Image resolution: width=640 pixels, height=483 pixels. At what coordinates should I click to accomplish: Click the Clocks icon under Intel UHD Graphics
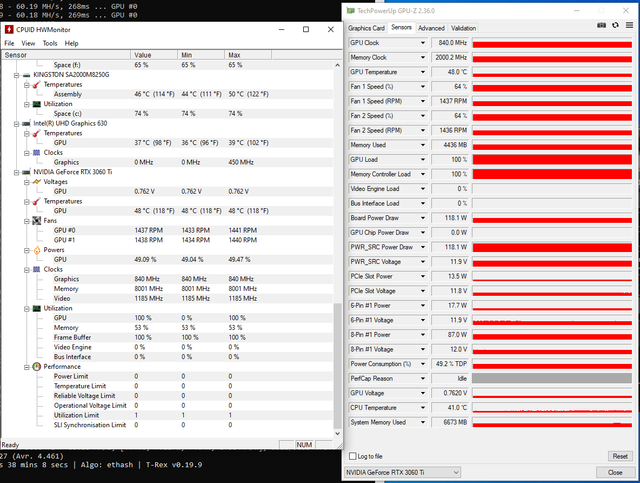pos(37,153)
